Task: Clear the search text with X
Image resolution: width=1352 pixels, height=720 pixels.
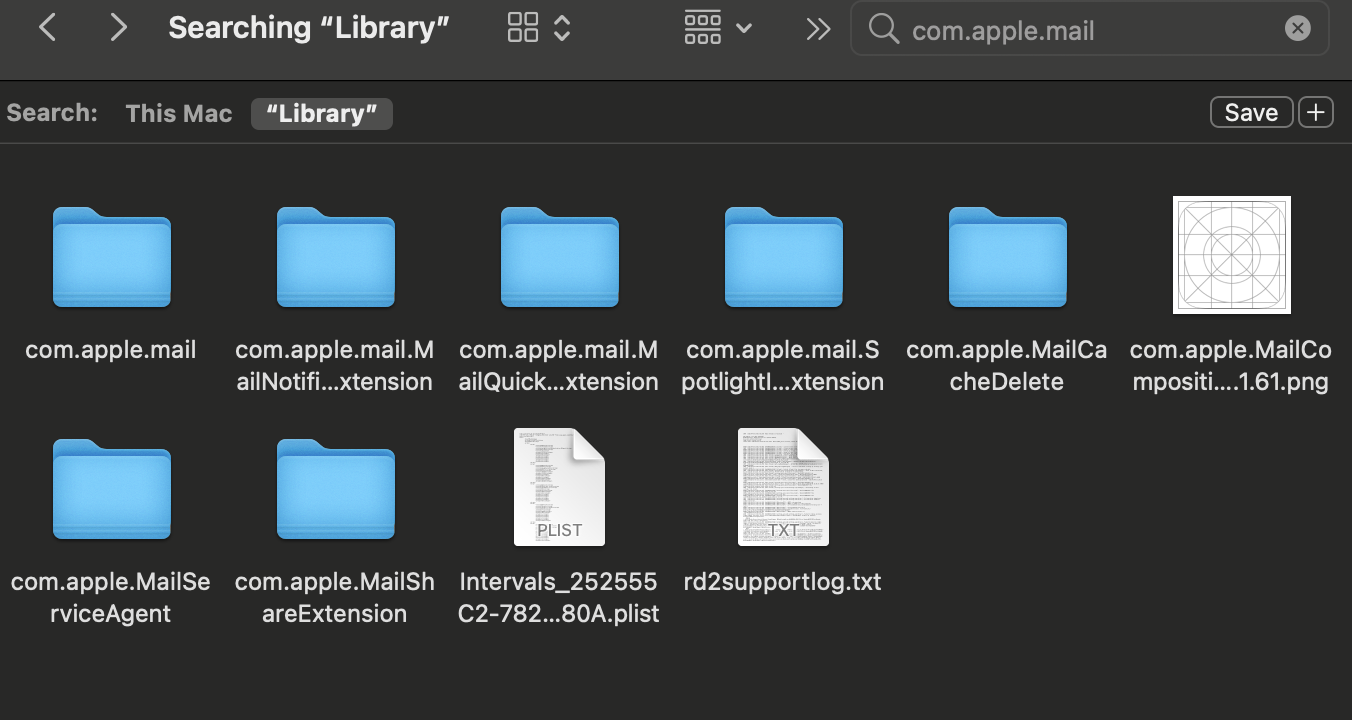Action: pyautogui.click(x=1297, y=29)
